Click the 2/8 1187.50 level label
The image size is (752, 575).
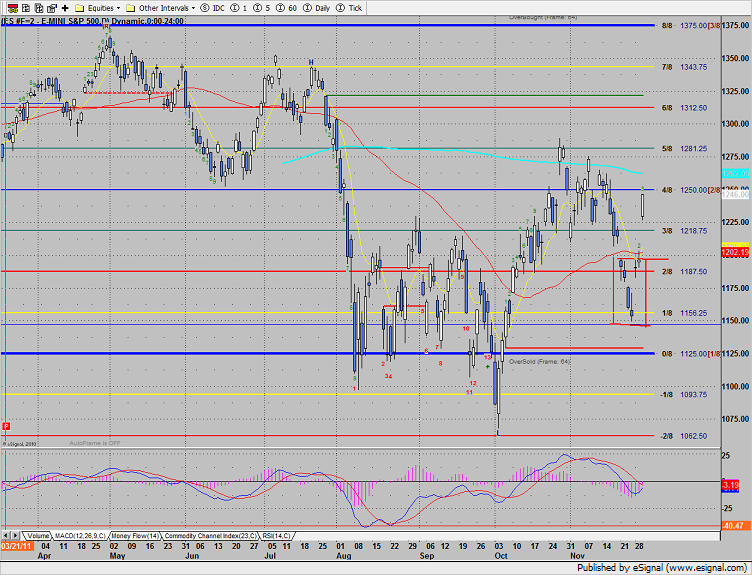pyautogui.click(x=684, y=271)
